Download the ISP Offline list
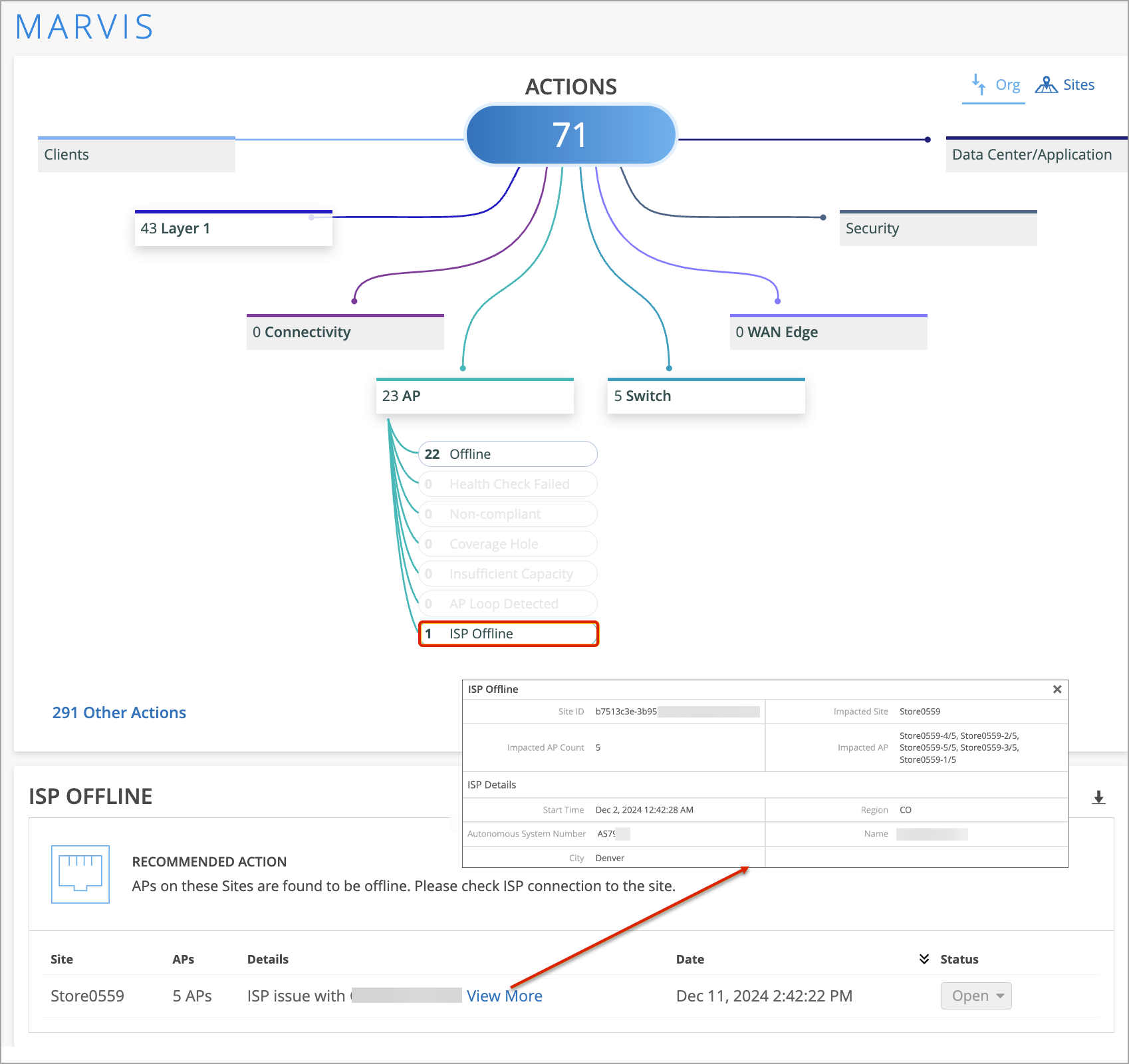Image resolution: width=1129 pixels, height=1064 pixels. click(1098, 797)
